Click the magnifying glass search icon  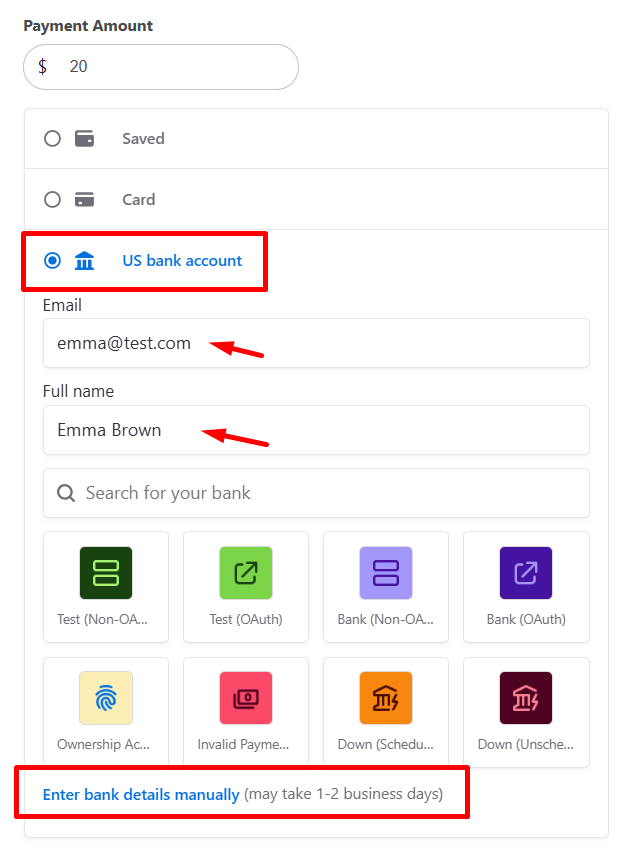click(66, 493)
